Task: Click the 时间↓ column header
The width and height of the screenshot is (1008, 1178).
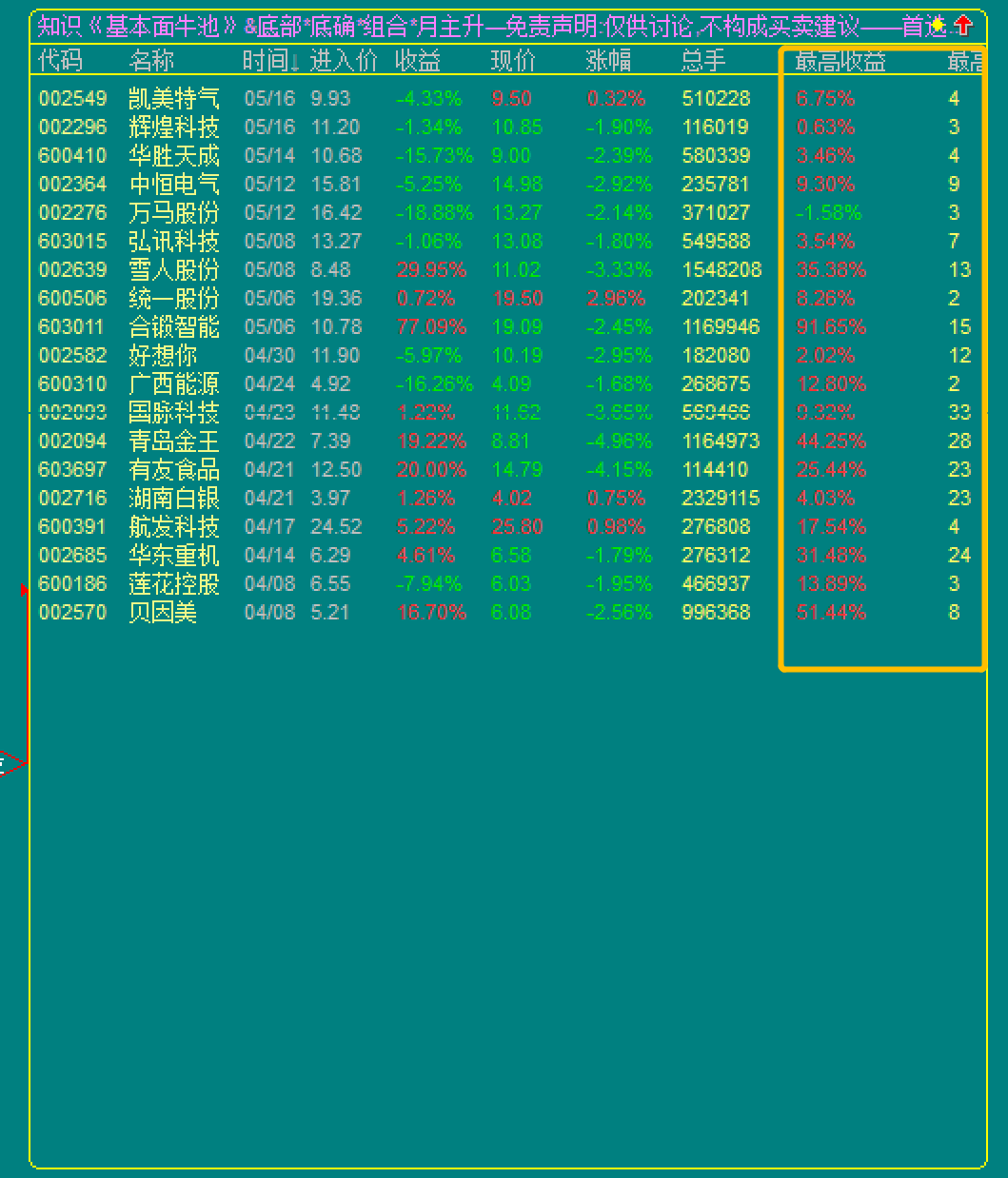Action: pos(271,61)
